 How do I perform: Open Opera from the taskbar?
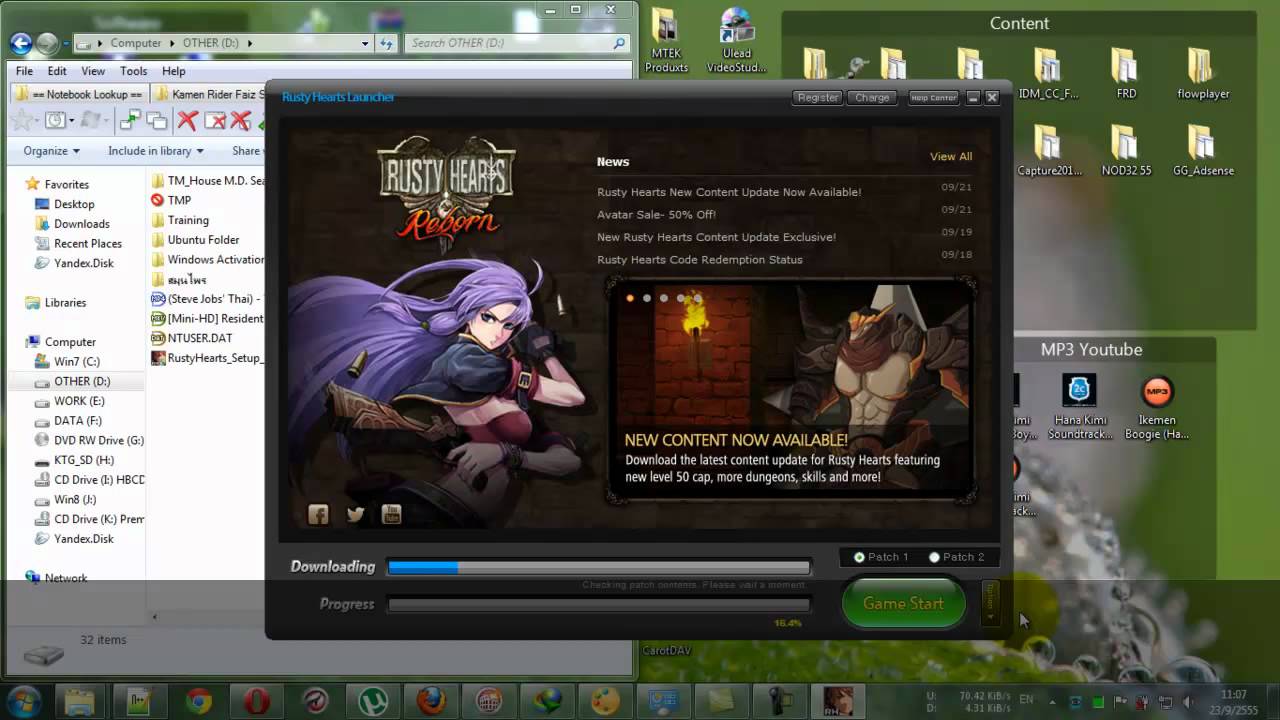[256, 701]
